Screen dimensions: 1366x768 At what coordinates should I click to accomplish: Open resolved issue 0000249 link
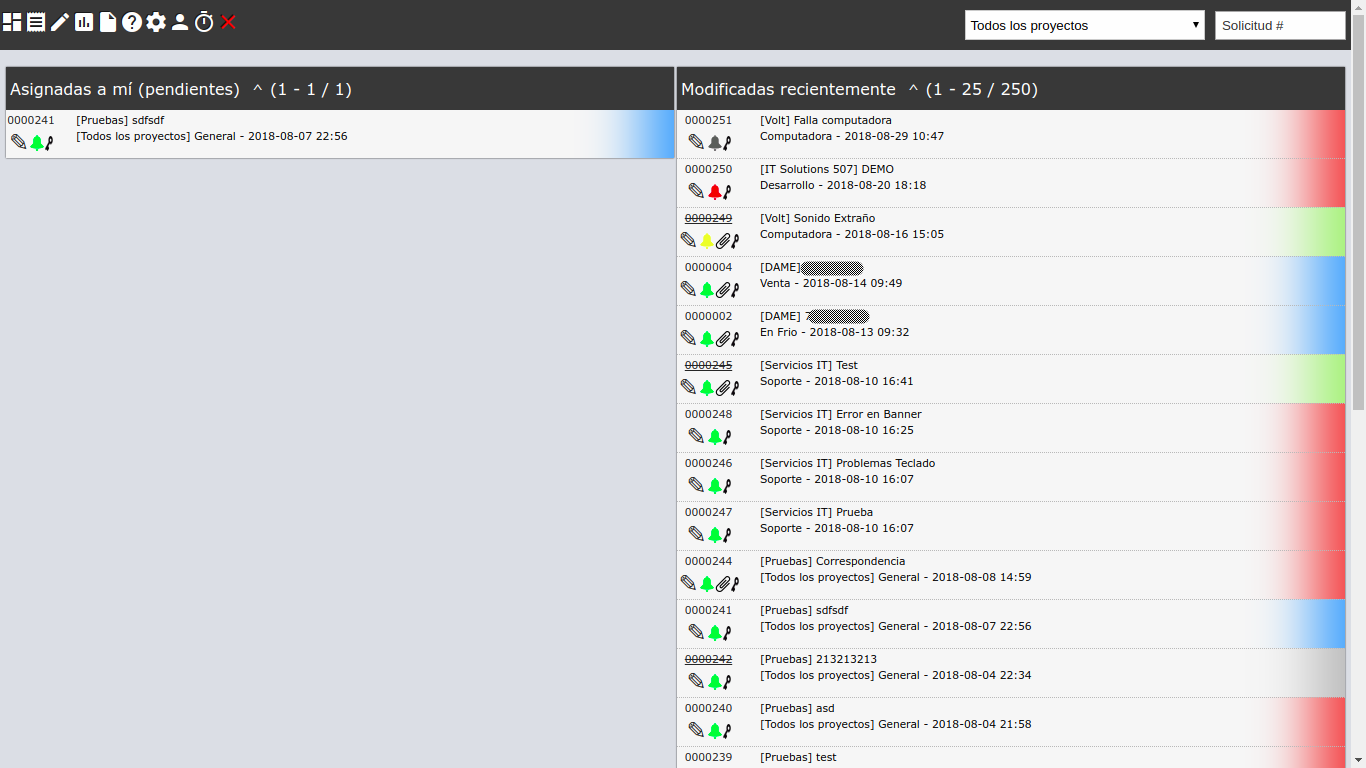pos(708,218)
